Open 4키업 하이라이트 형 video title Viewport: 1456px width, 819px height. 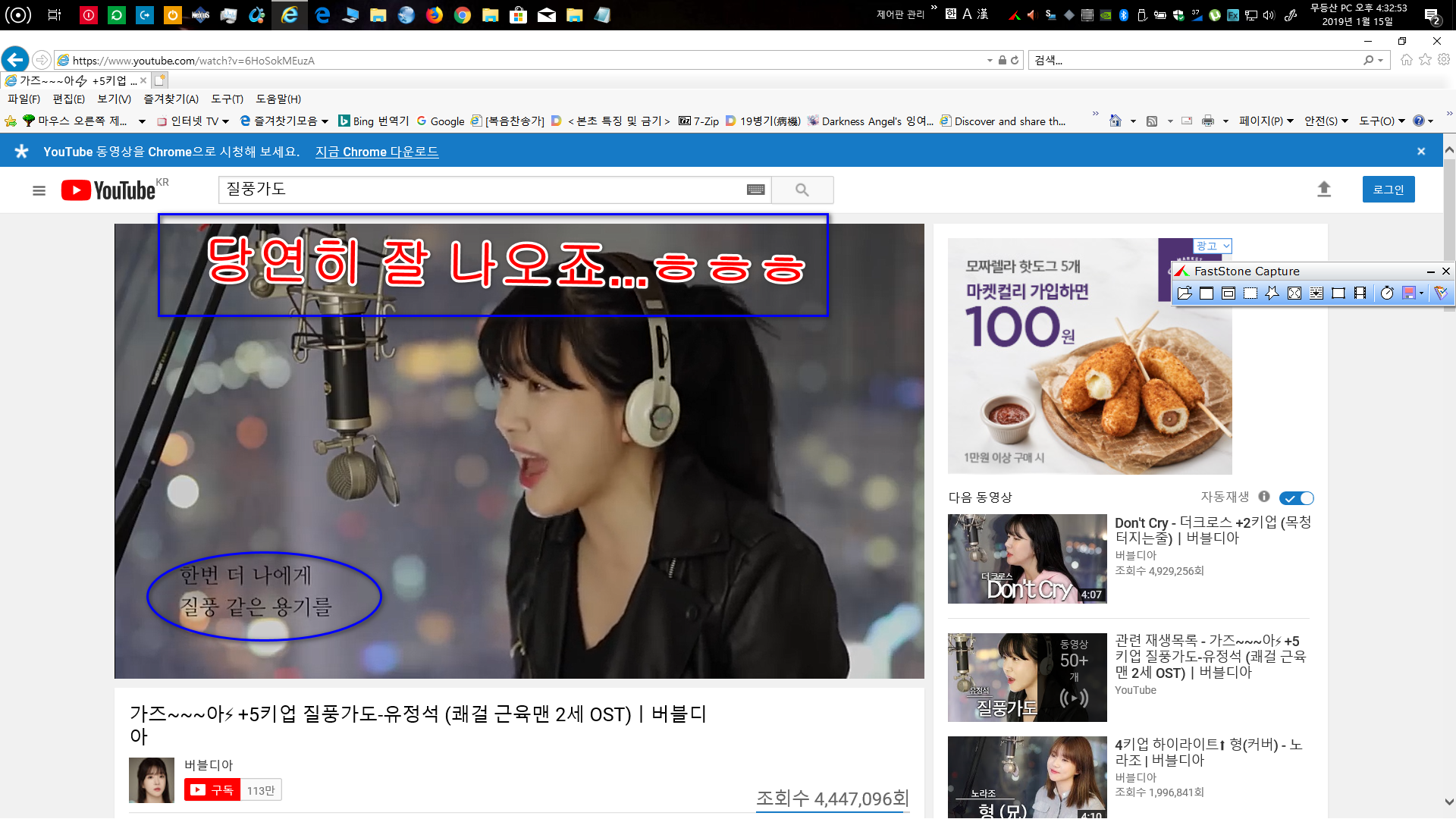point(1209,752)
